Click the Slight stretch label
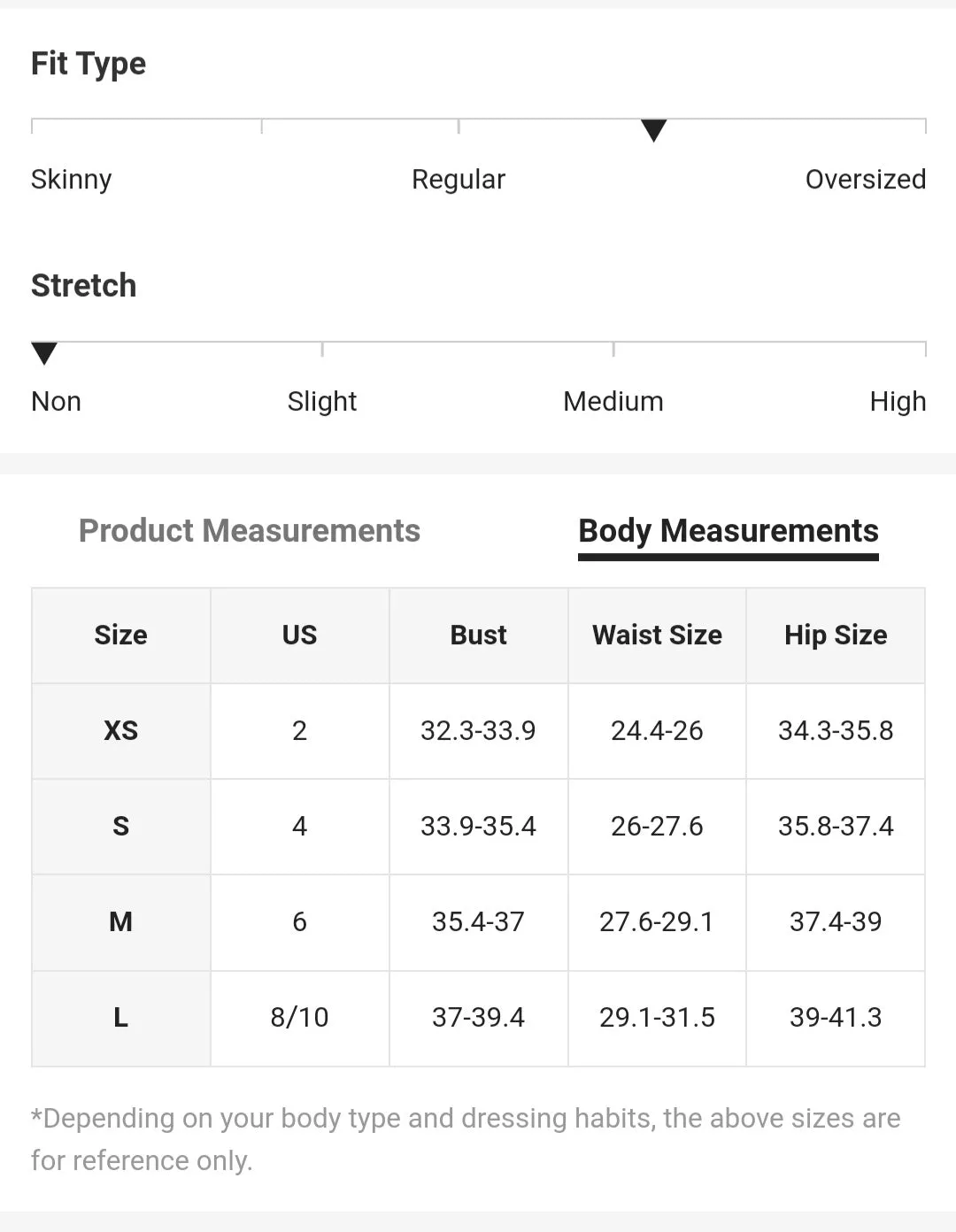The width and height of the screenshot is (956, 1232). [322, 402]
